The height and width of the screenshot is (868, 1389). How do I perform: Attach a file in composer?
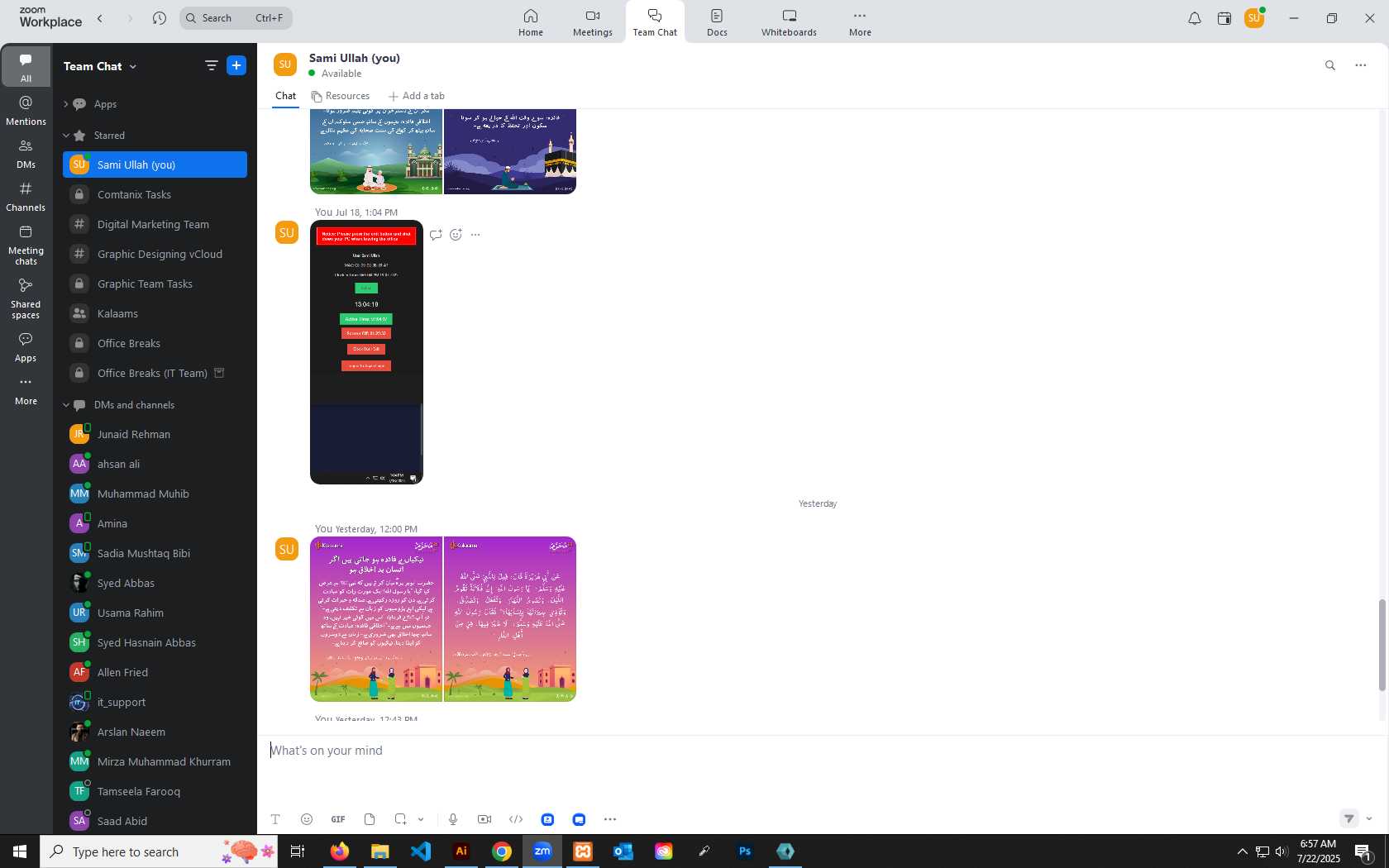tap(370, 819)
